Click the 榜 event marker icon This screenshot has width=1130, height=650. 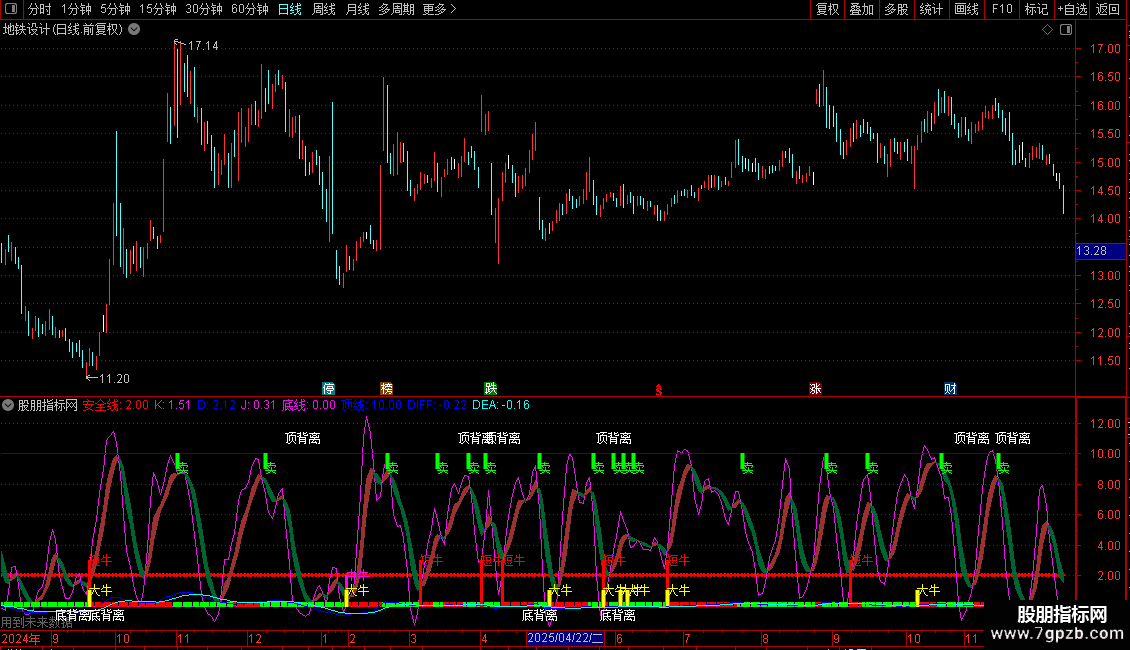(386, 388)
